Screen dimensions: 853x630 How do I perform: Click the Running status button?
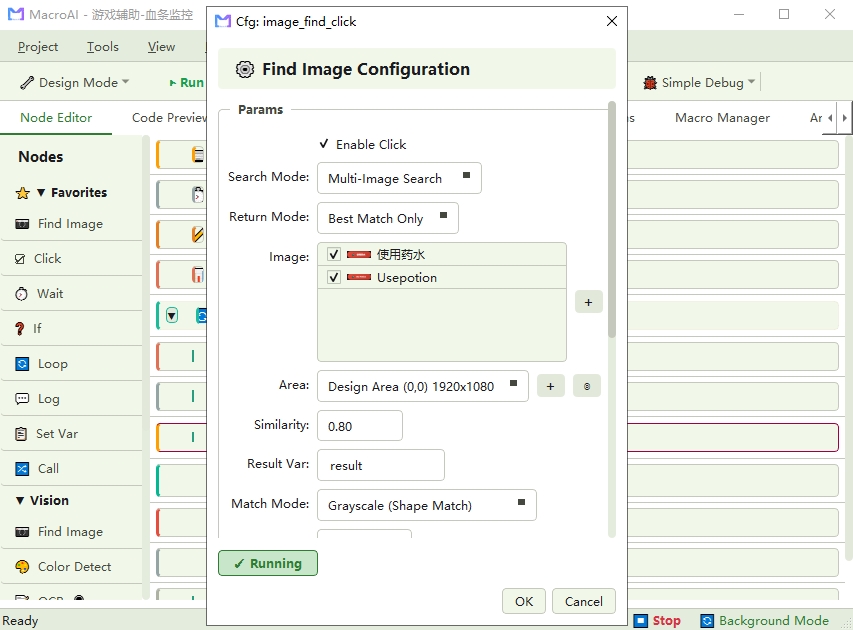click(x=268, y=563)
